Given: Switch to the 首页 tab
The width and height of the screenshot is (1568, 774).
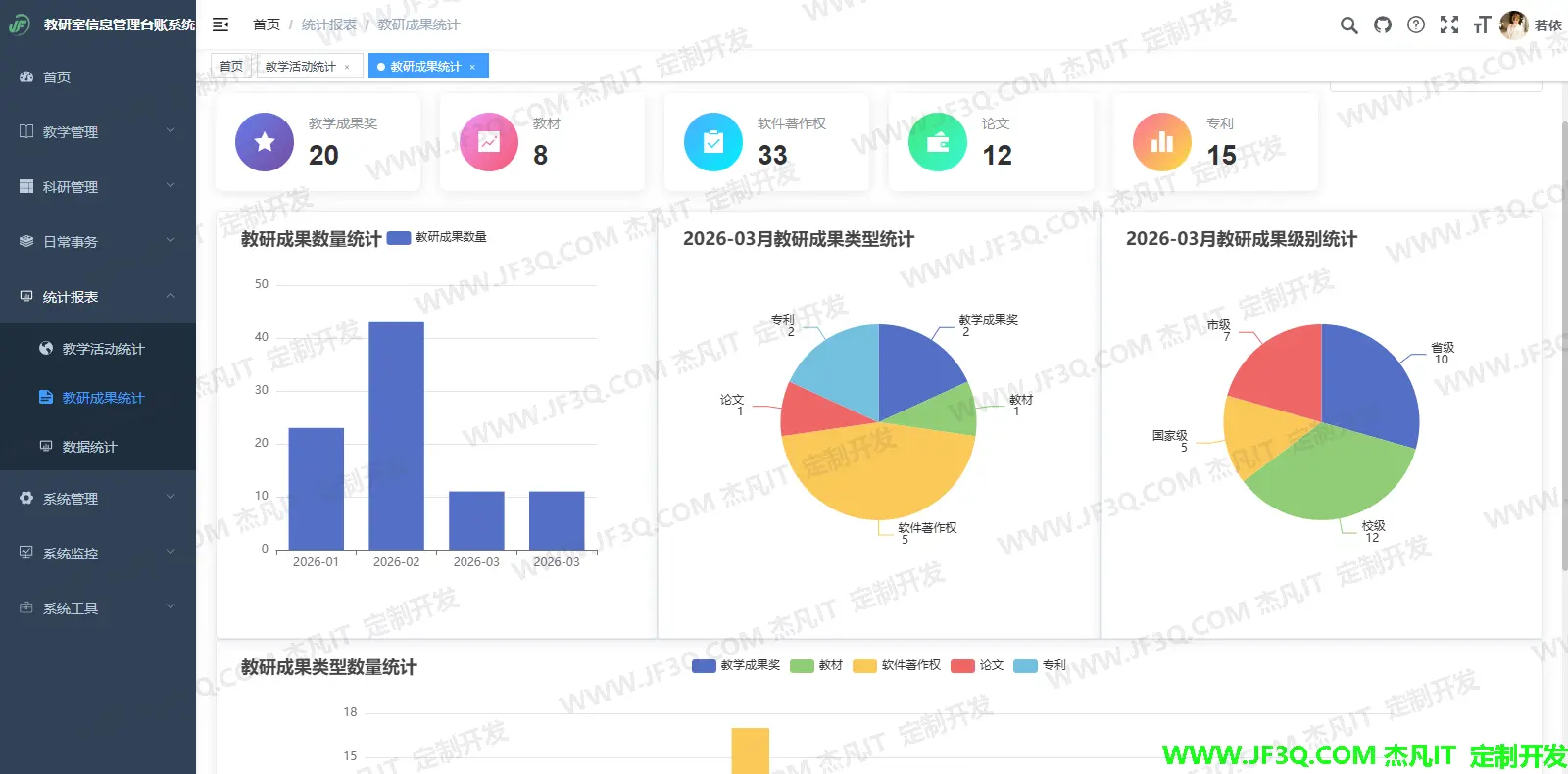Looking at the screenshot, I should 231,67.
